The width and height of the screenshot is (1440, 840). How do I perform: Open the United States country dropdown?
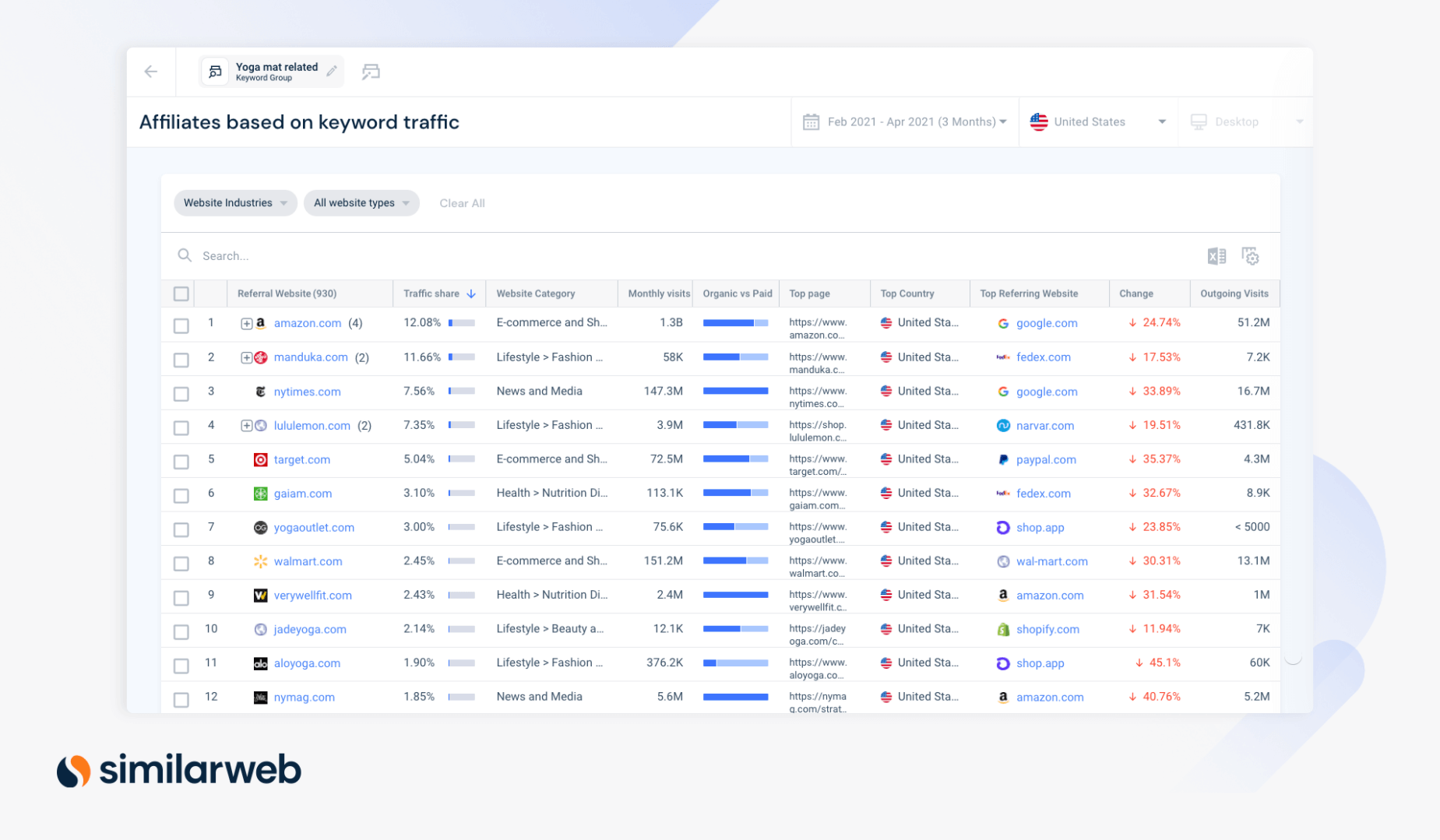click(x=1098, y=122)
